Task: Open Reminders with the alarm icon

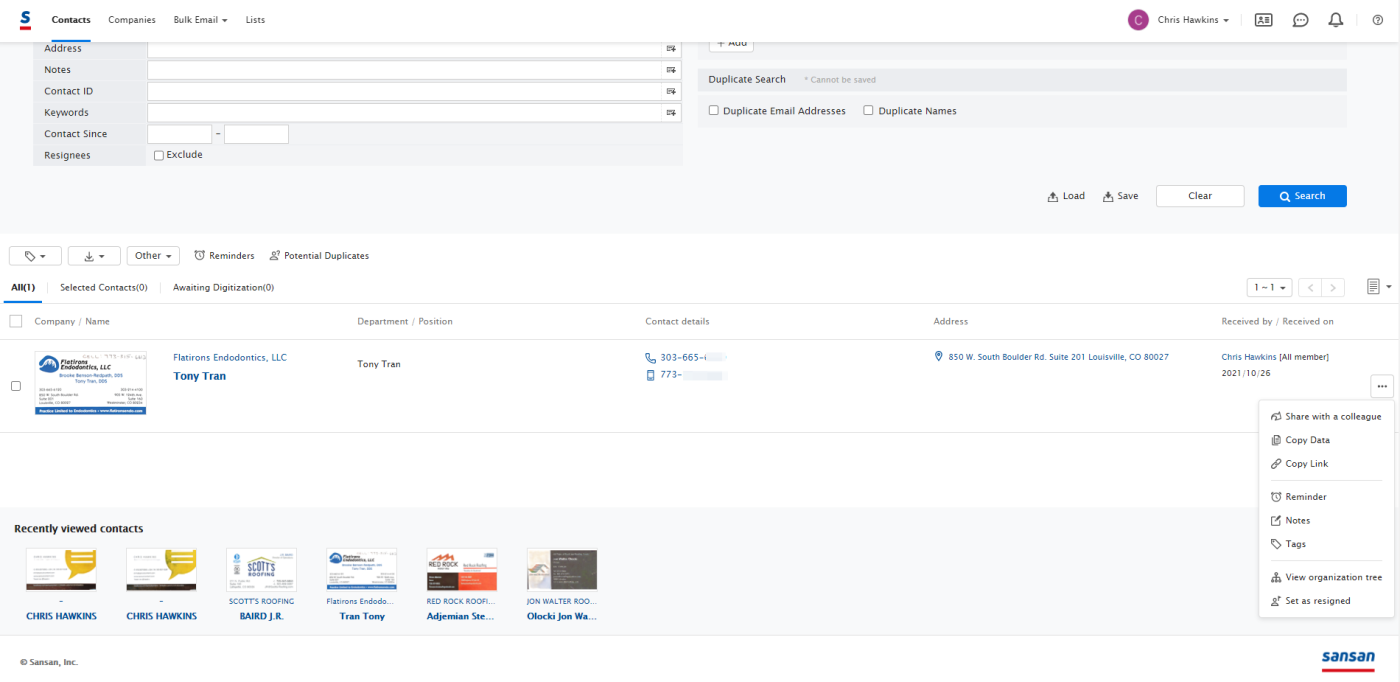Action: 224,256
